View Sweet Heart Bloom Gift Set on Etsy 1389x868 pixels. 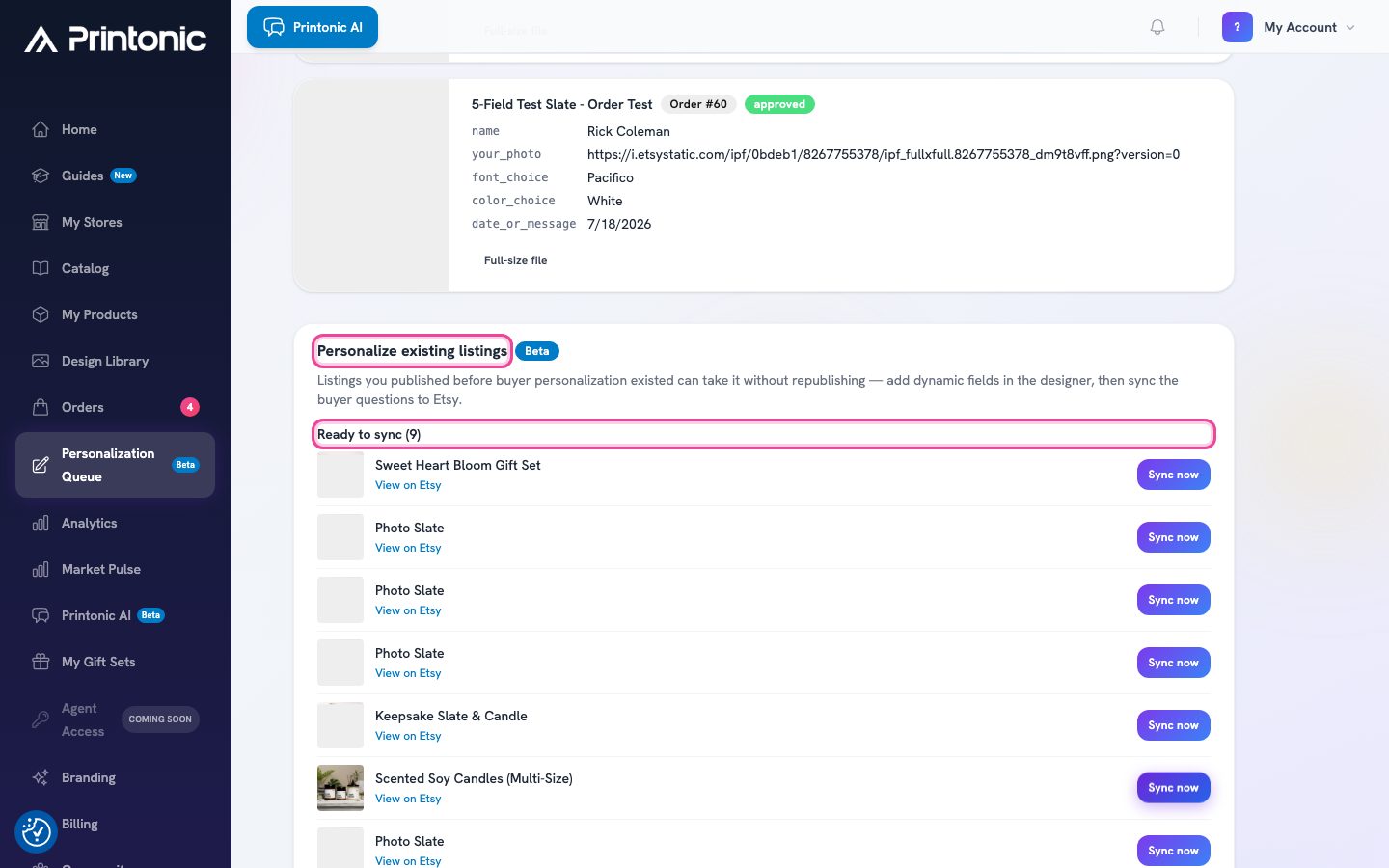tap(408, 485)
